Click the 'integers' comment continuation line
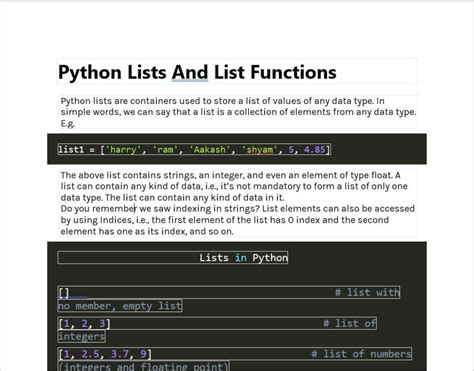This screenshot has width=474, height=371. coord(82,336)
